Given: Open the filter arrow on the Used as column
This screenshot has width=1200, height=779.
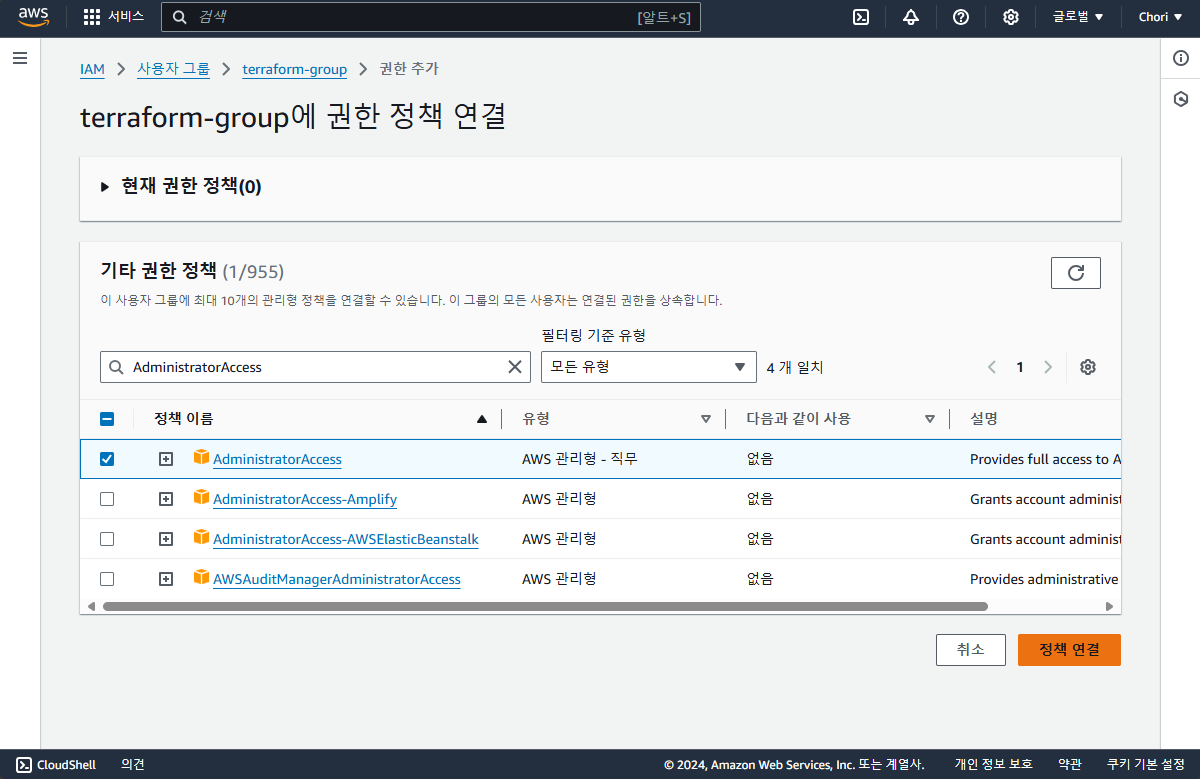Looking at the screenshot, I should click(x=930, y=419).
